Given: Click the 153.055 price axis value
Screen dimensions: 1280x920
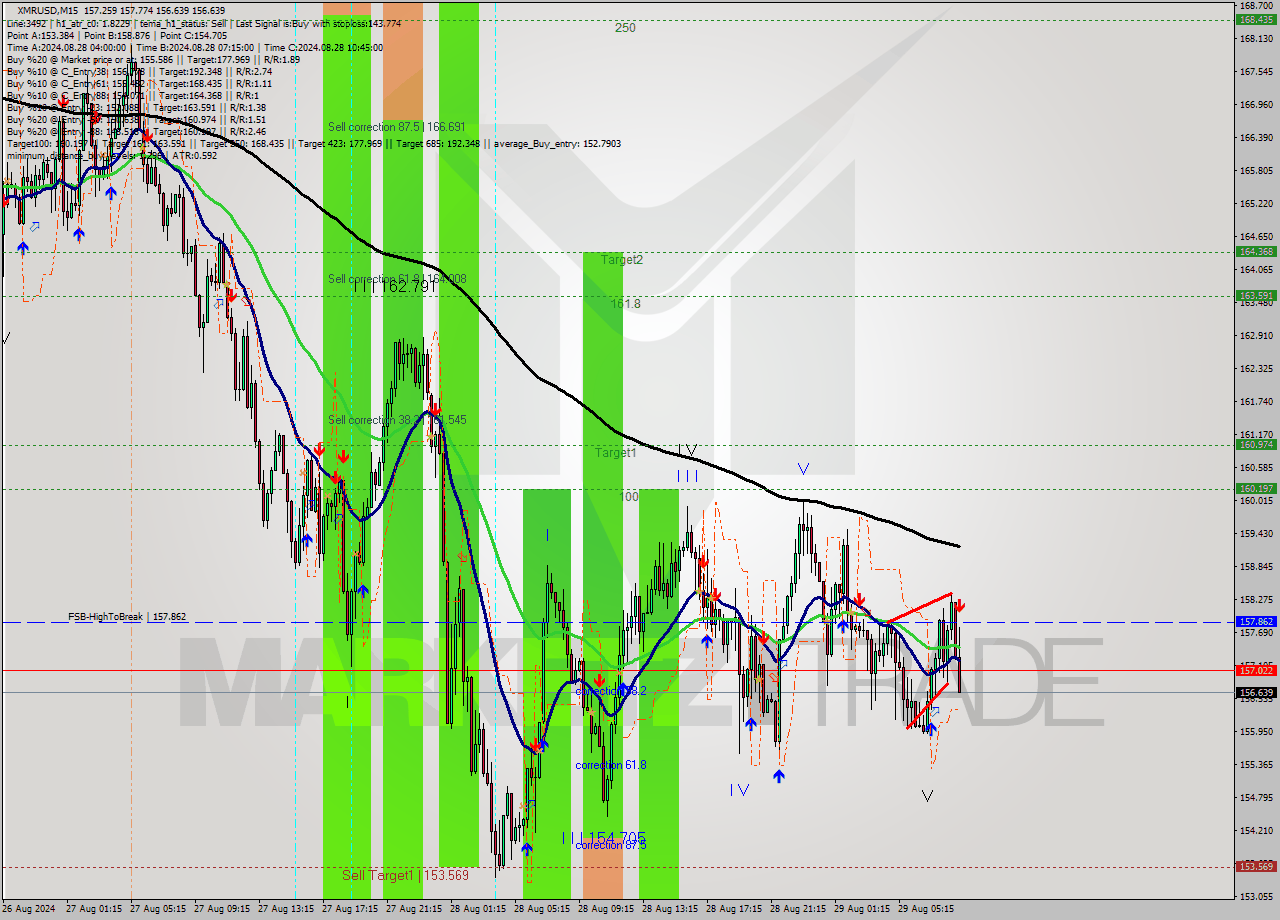Looking at the screenshot, I should click(1256, 896).
